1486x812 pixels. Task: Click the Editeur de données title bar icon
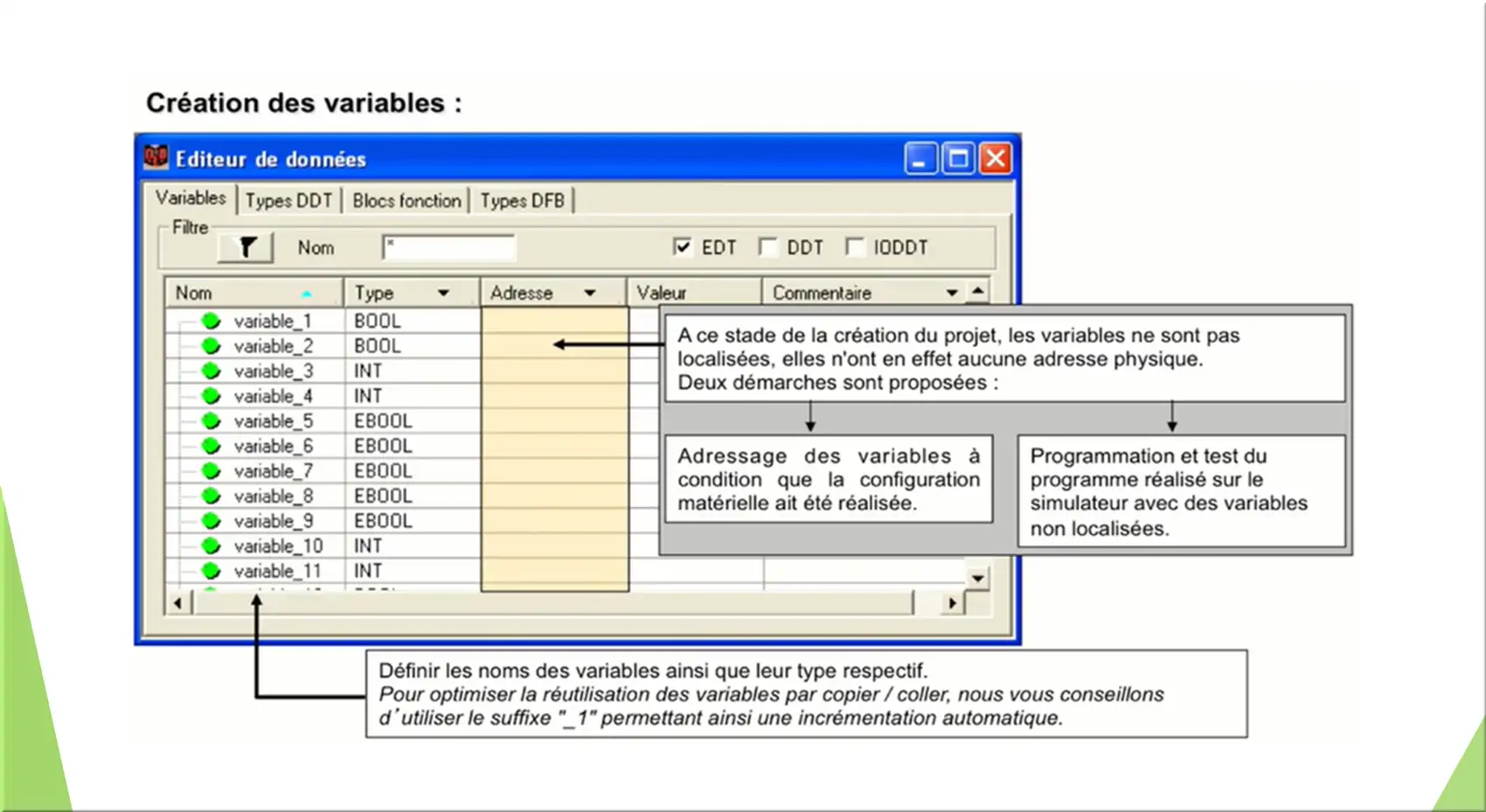156,157
